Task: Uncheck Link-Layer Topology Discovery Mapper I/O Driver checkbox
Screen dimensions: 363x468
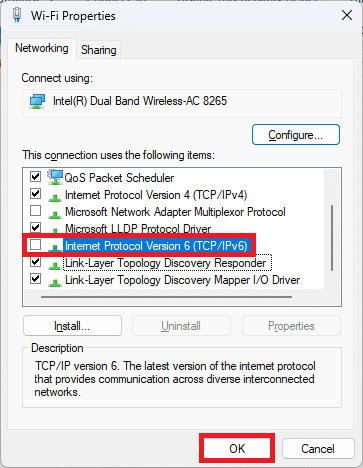Action: [35, 279]
